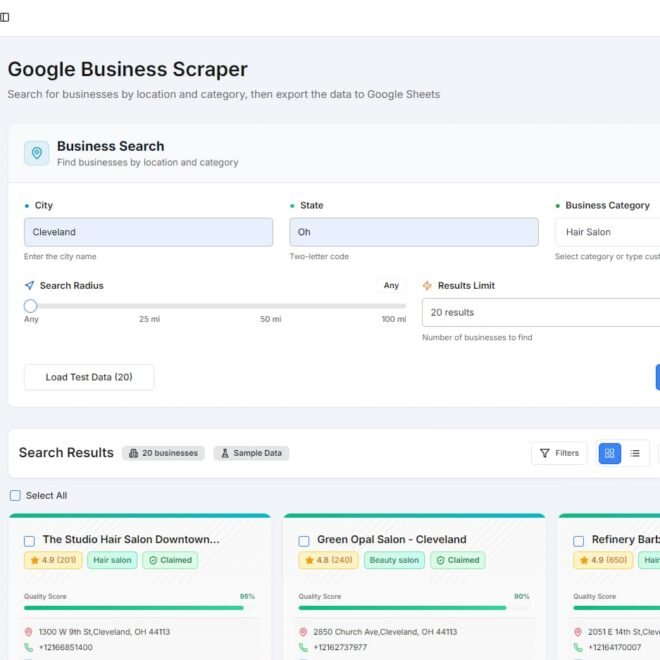Click phone icon beside +12164170007

[578, 647]
